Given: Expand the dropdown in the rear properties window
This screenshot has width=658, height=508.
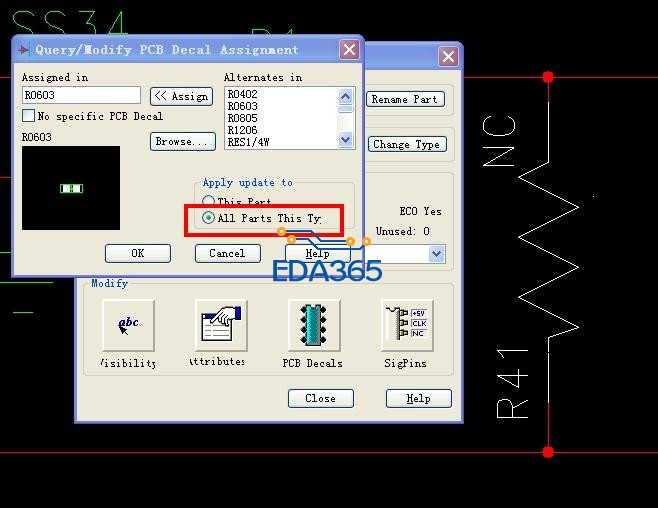Looking at the screenshot, I should pos(437,254).
